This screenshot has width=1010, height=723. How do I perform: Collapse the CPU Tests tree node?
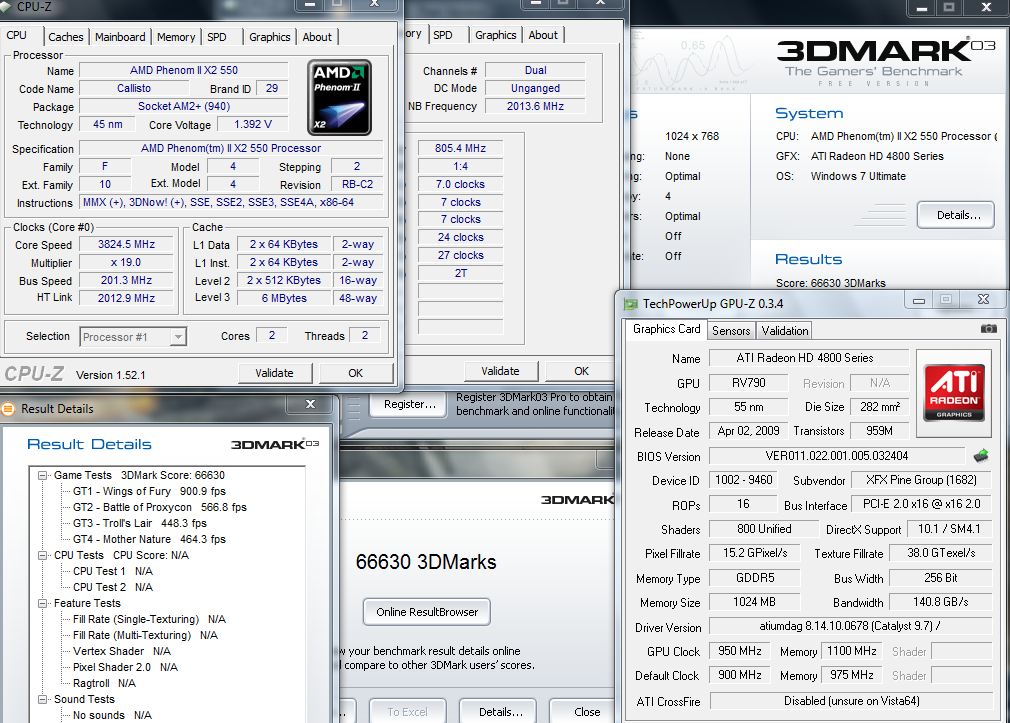43,555
